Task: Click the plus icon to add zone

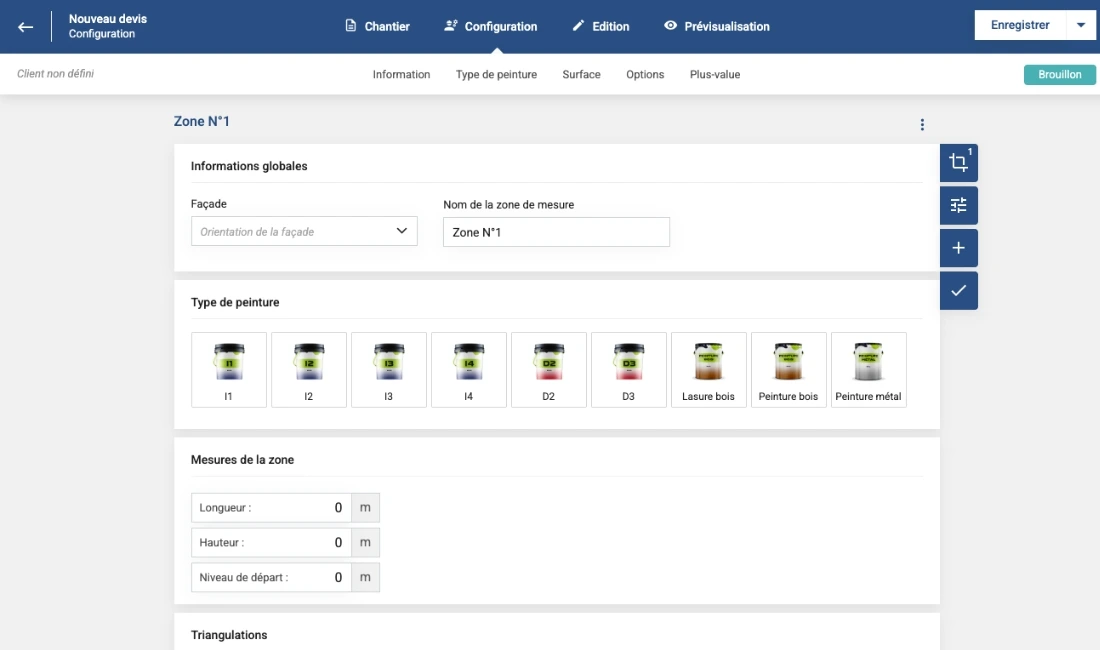Action: coord(958,248)
